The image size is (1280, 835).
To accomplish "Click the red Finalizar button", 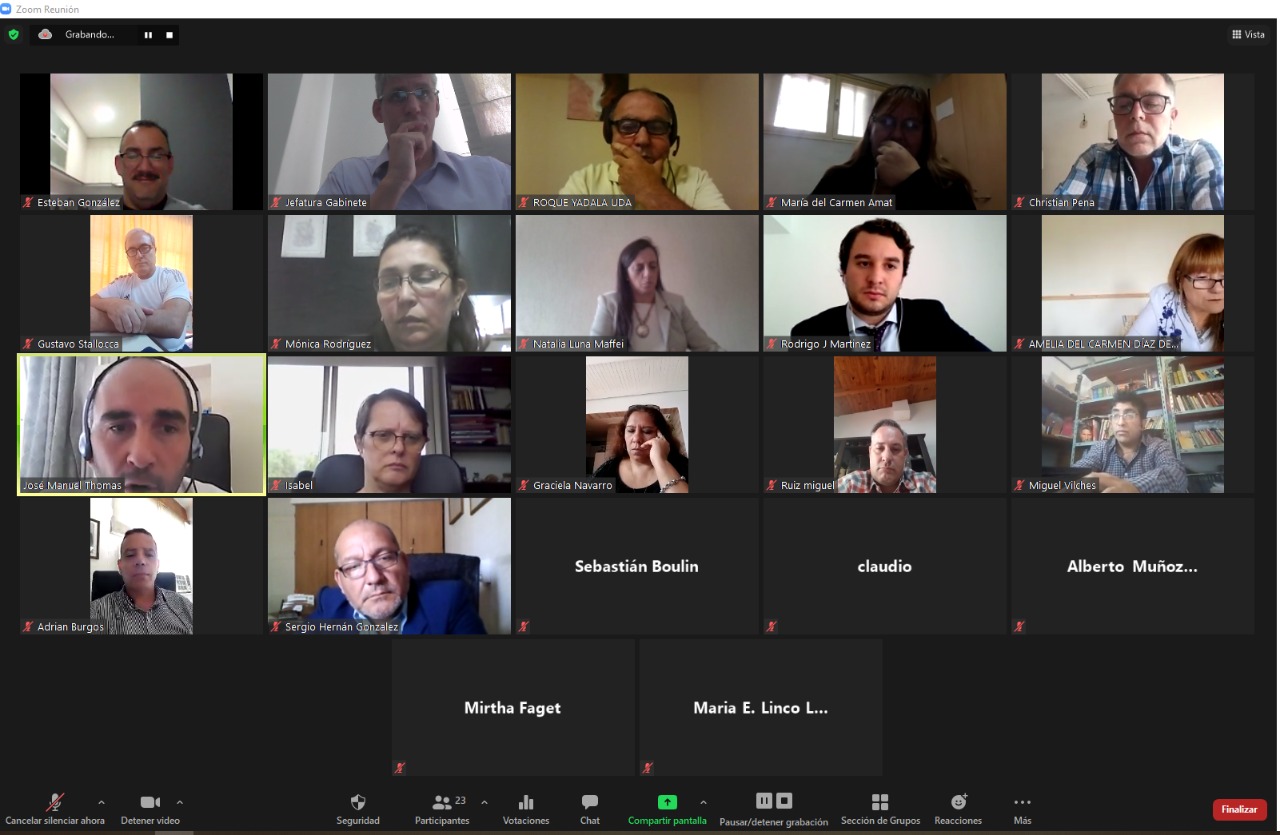I will tap(1240, 810).
